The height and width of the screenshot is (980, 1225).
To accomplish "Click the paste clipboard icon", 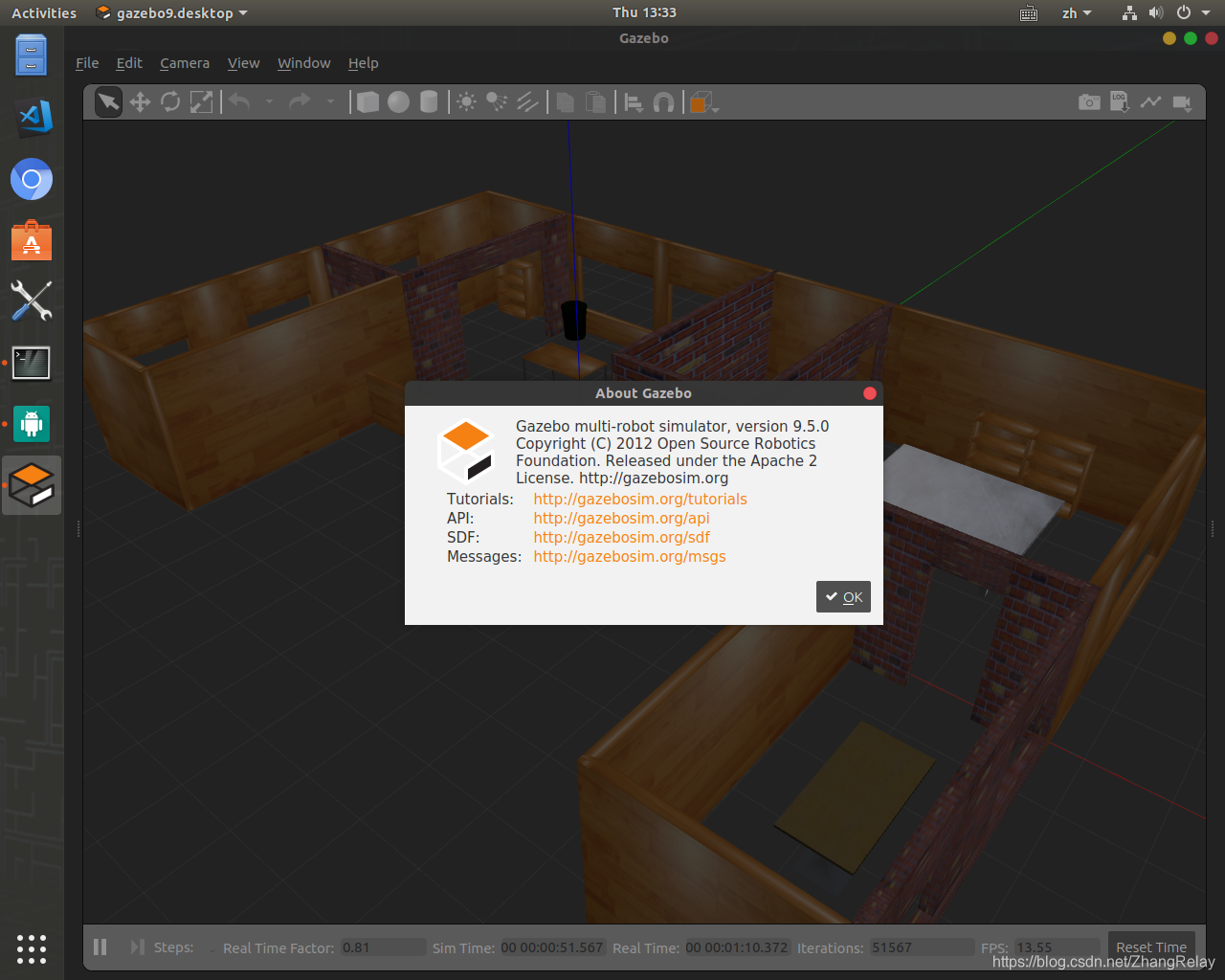I will [x=595, y=101].
